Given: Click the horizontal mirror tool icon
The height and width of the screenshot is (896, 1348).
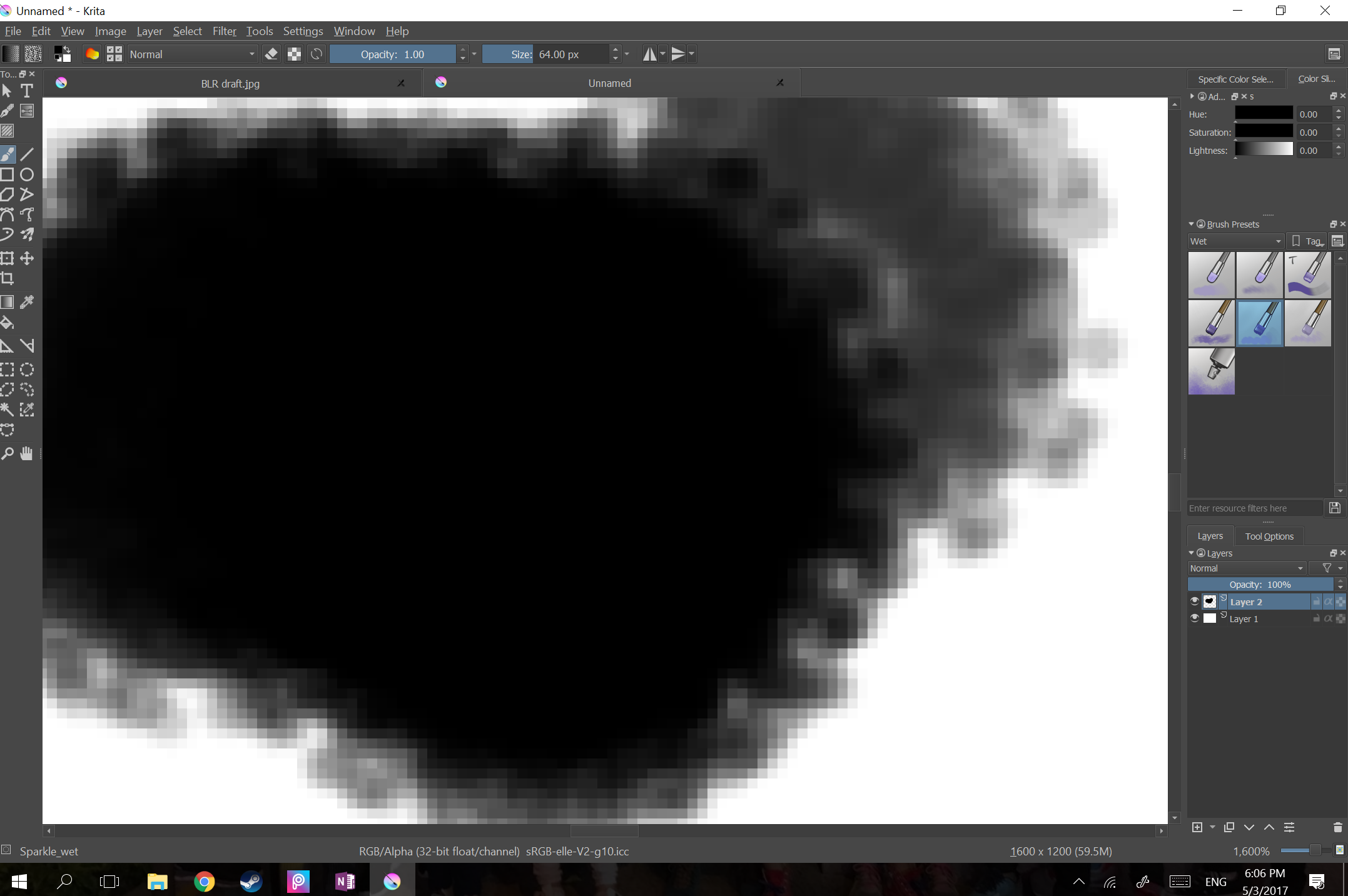Looking at the screenshot, I should coord(650,54).
